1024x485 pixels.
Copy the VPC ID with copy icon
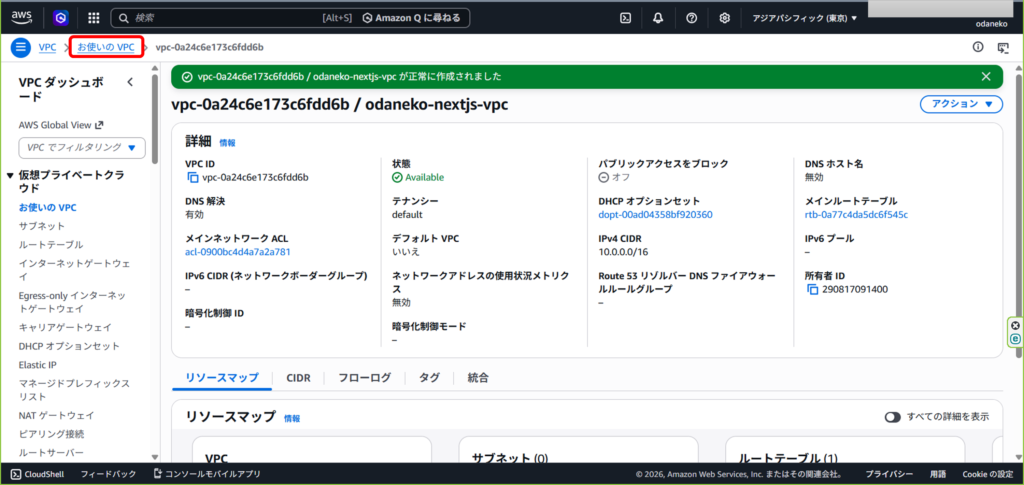pyautogui.click(x=193, y=178)
